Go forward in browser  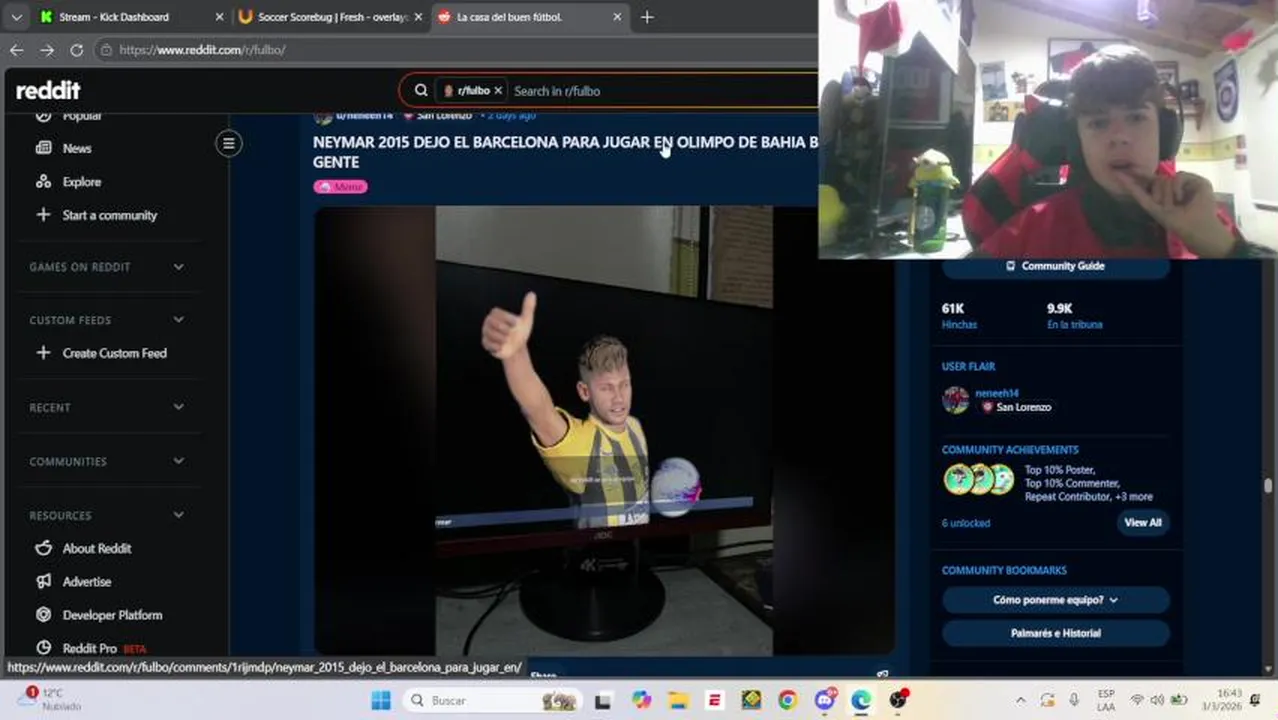tap(47, 49)
